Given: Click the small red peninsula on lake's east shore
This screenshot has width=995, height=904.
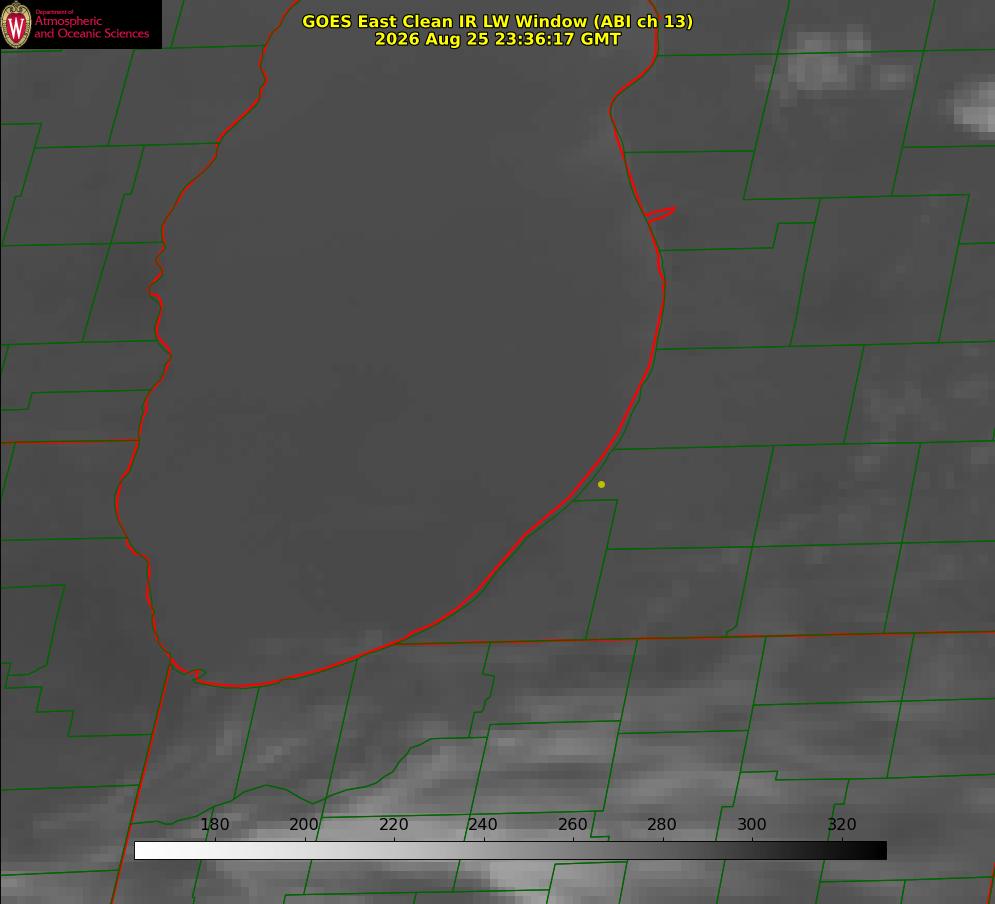Looking at the screenshot, I should pyautogui.click(x=660, y=214).
